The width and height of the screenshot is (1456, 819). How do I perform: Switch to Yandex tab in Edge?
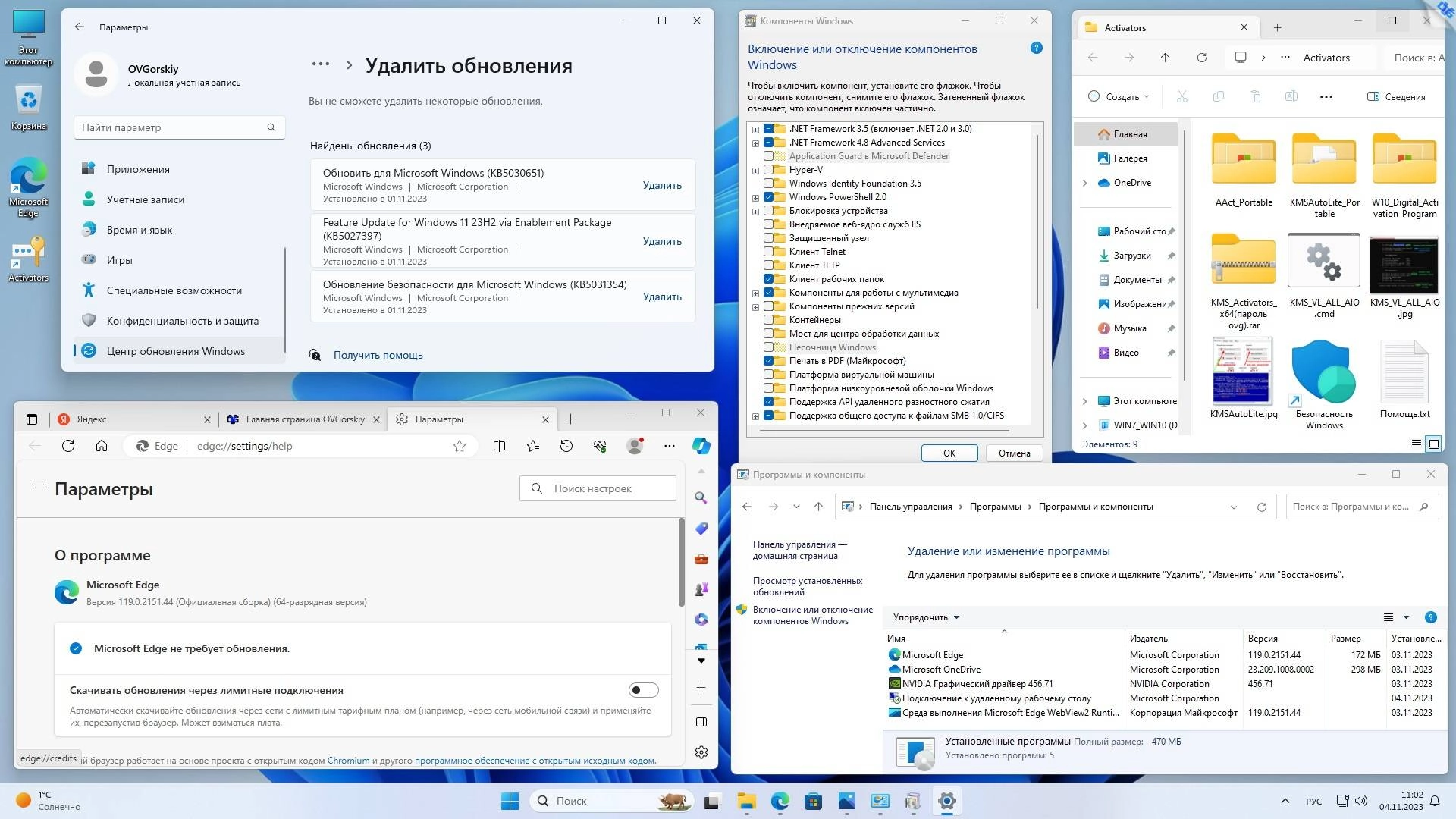(133, 419)
